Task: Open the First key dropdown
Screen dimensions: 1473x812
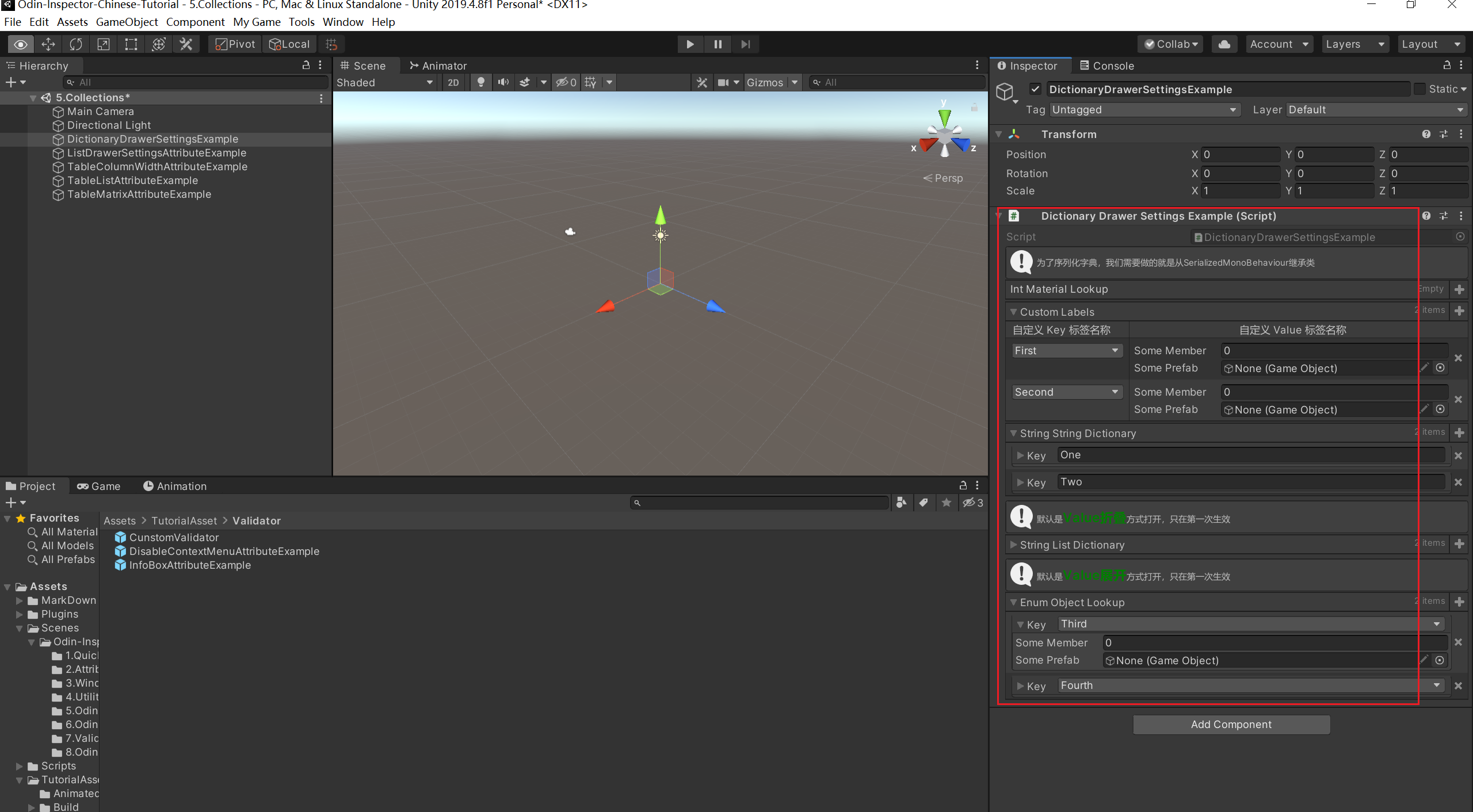Action: (x=1067, y=350)
